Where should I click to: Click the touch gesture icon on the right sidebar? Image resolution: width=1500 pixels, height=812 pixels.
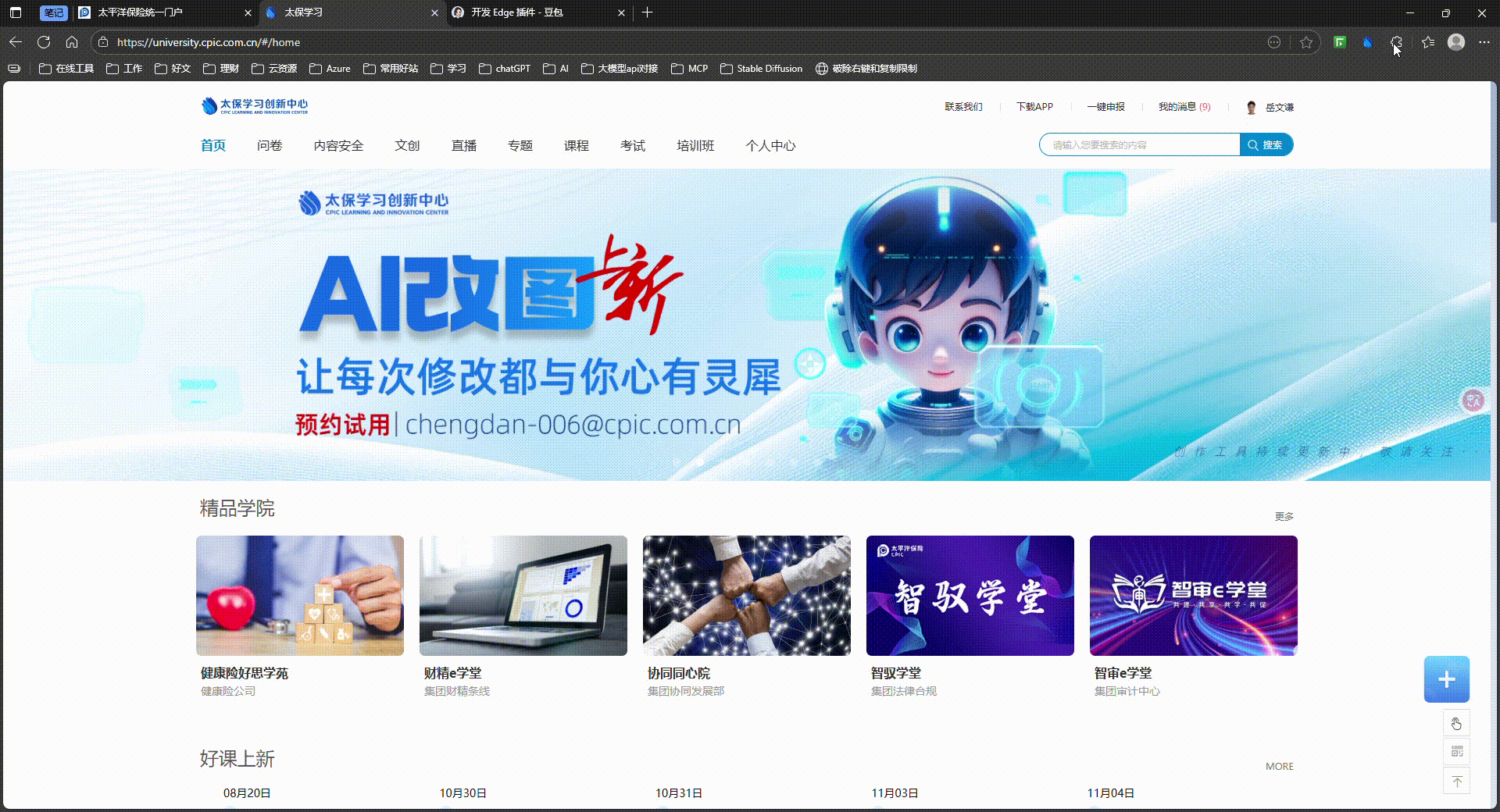[x=1456, y=724]
